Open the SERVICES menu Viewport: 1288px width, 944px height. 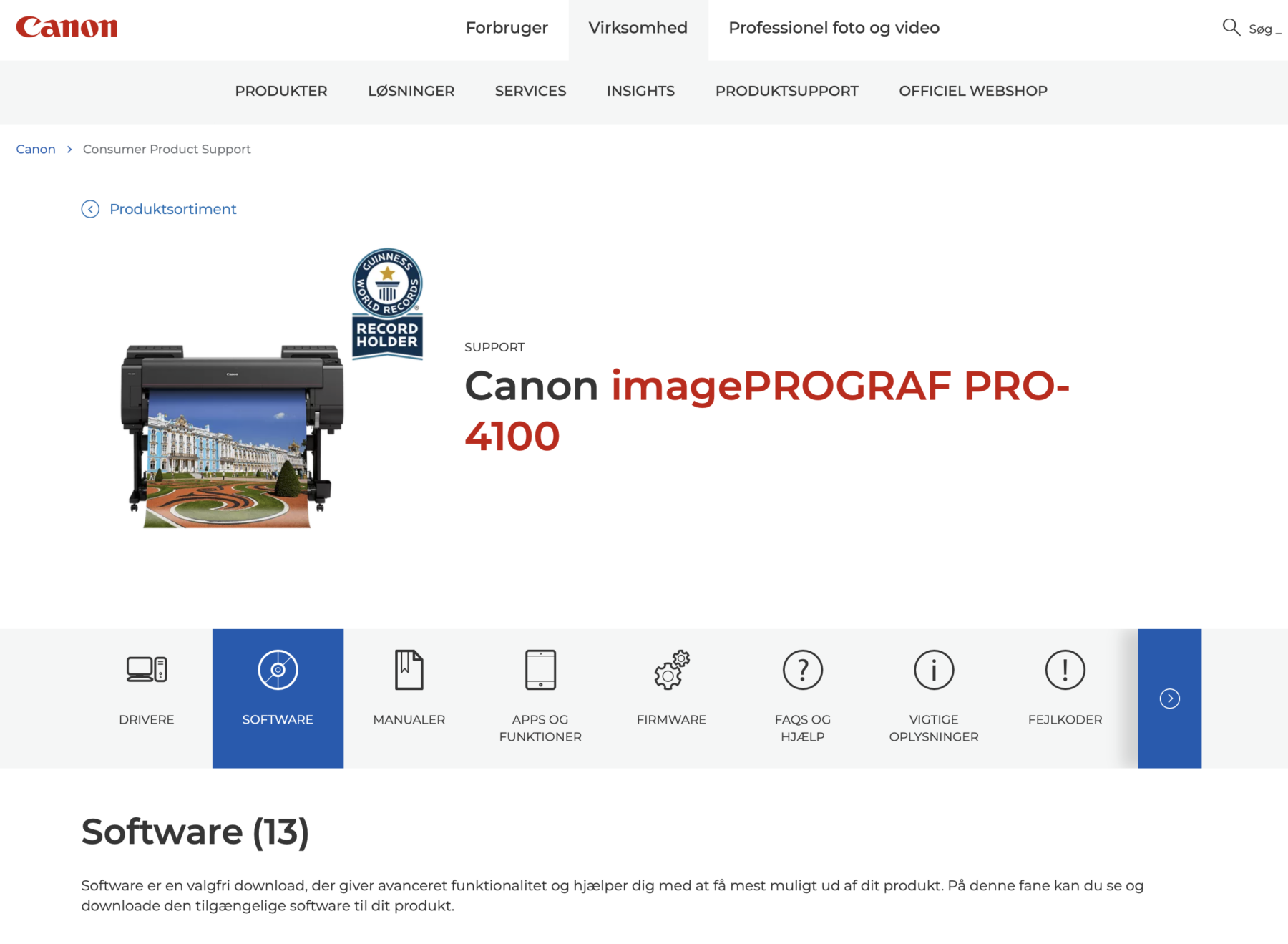click(530, 91)
